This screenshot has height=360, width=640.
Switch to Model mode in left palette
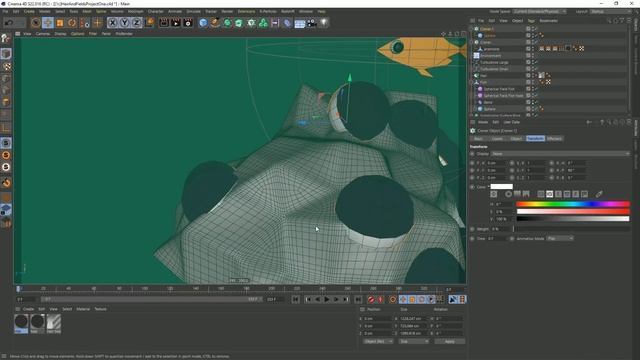(x=6, y=53)
